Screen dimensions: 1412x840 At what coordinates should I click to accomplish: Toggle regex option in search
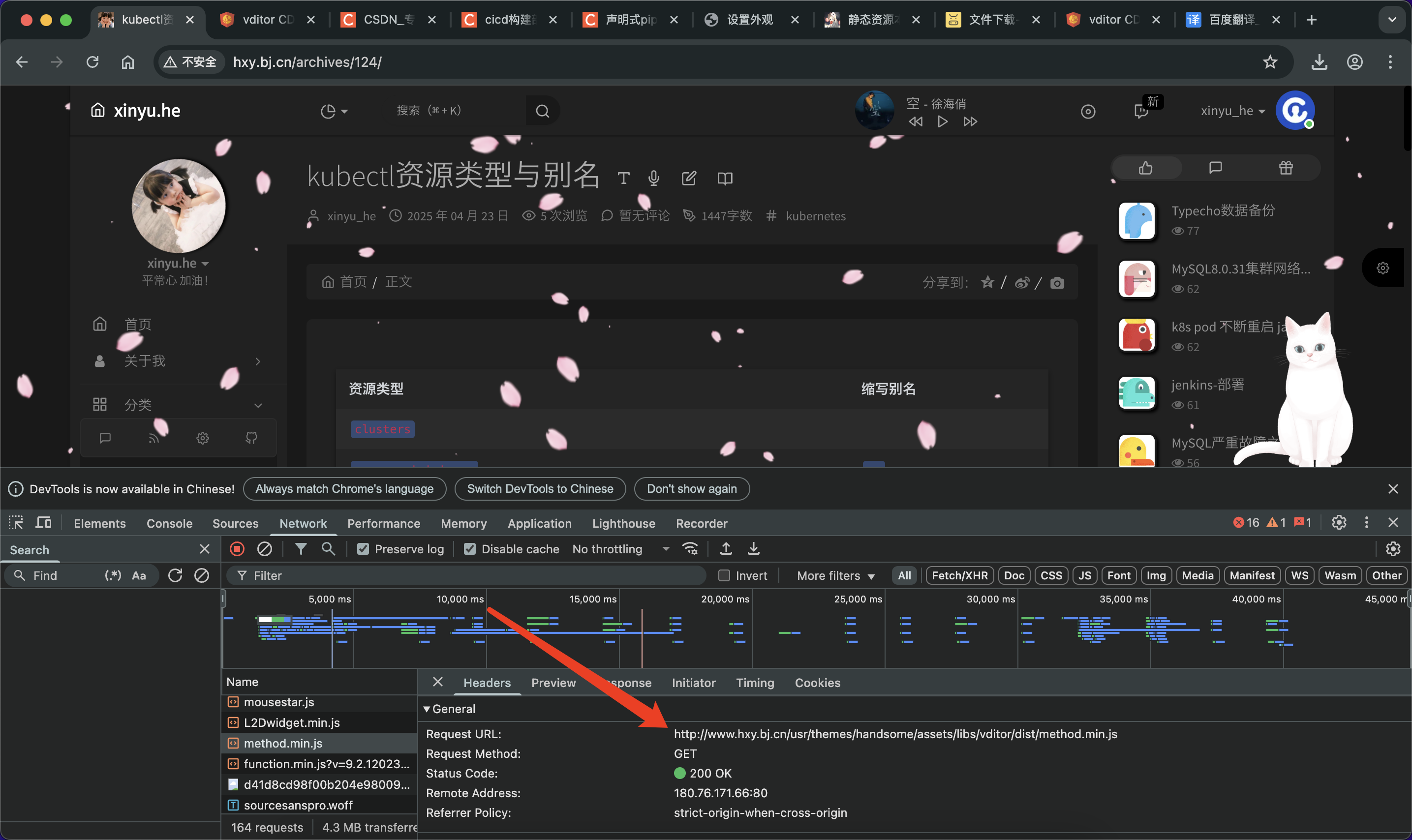pos(113,575)
